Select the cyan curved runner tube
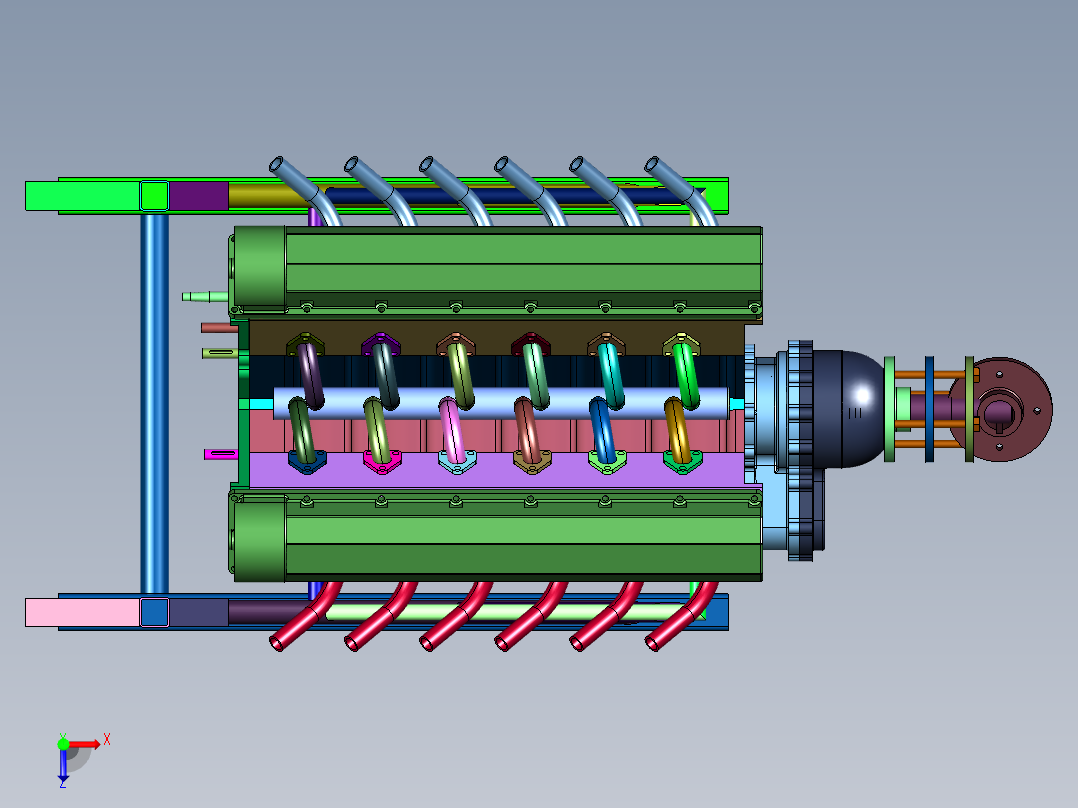The image size is (1078, 808). (610, 377)
